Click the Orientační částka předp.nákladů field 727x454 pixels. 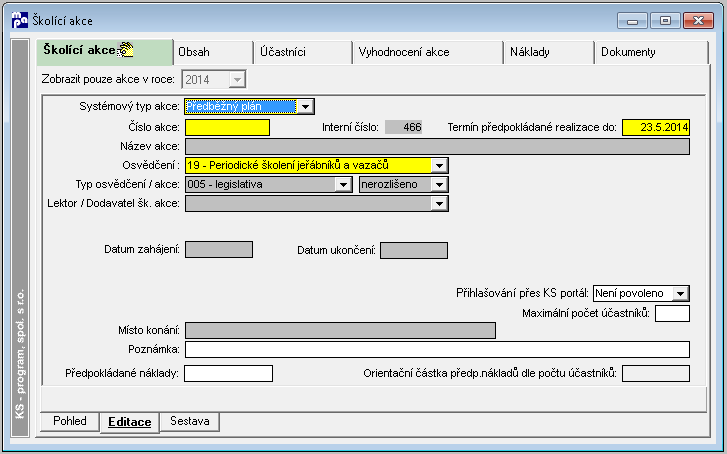point(656,373)
